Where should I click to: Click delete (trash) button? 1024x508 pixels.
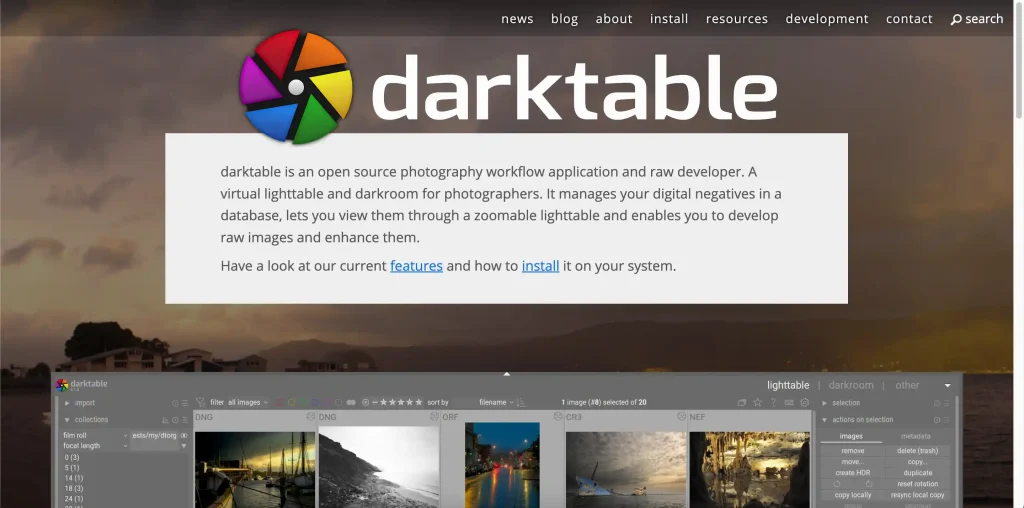click(918, 451)
